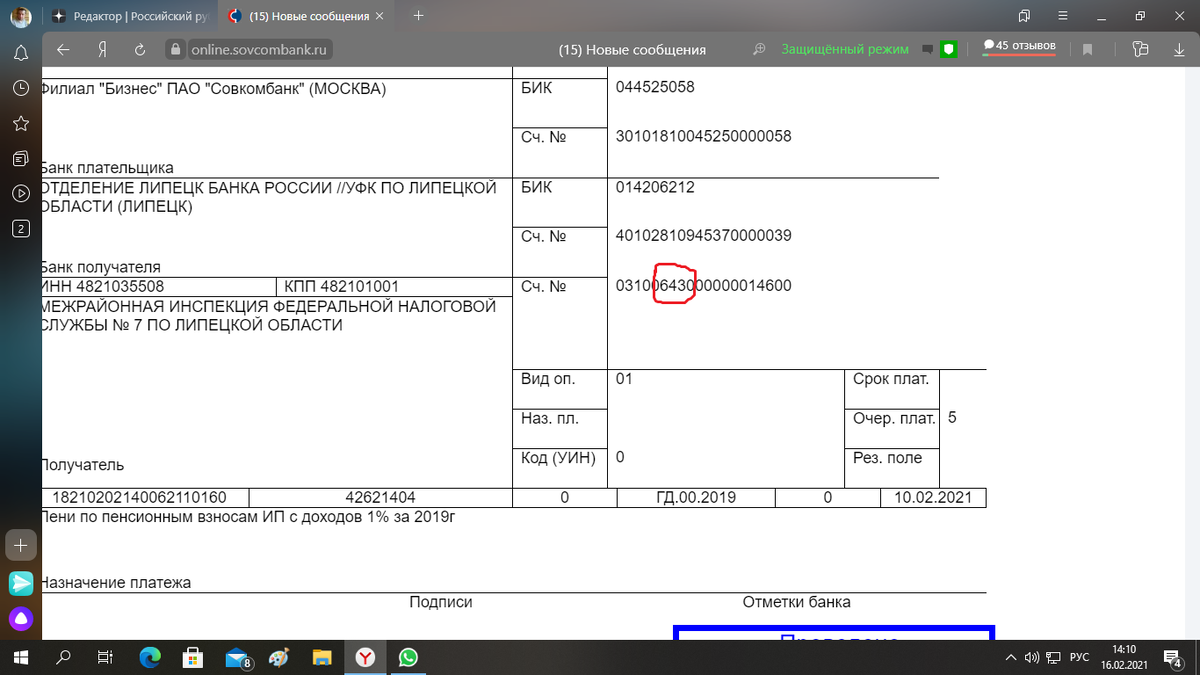
Task: Open history clock in sidebar
Action: click(x=20, y=88)
